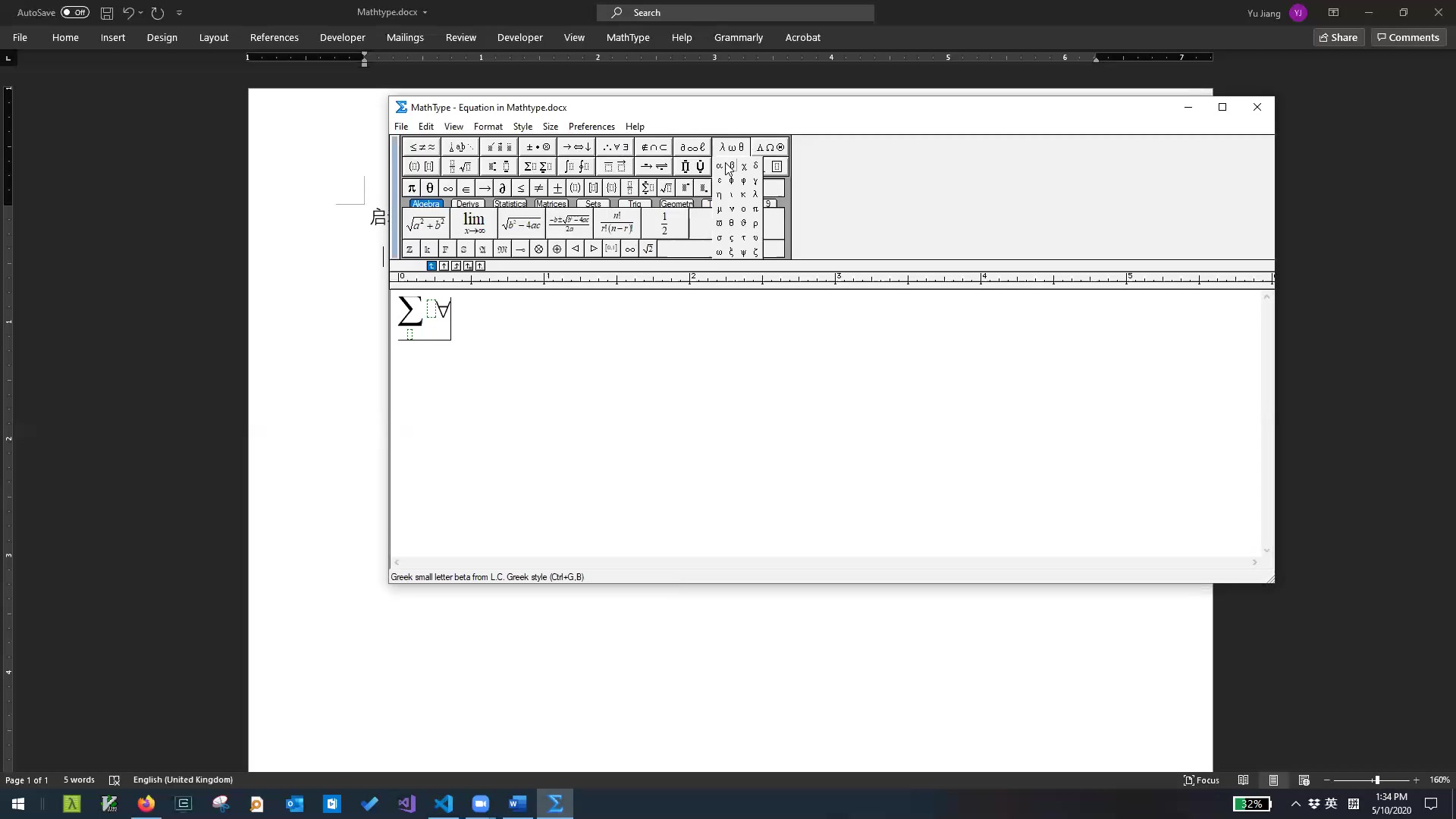Click the quadratic formula template
The height and width of the screenshot is (819, 1456).
569,224
